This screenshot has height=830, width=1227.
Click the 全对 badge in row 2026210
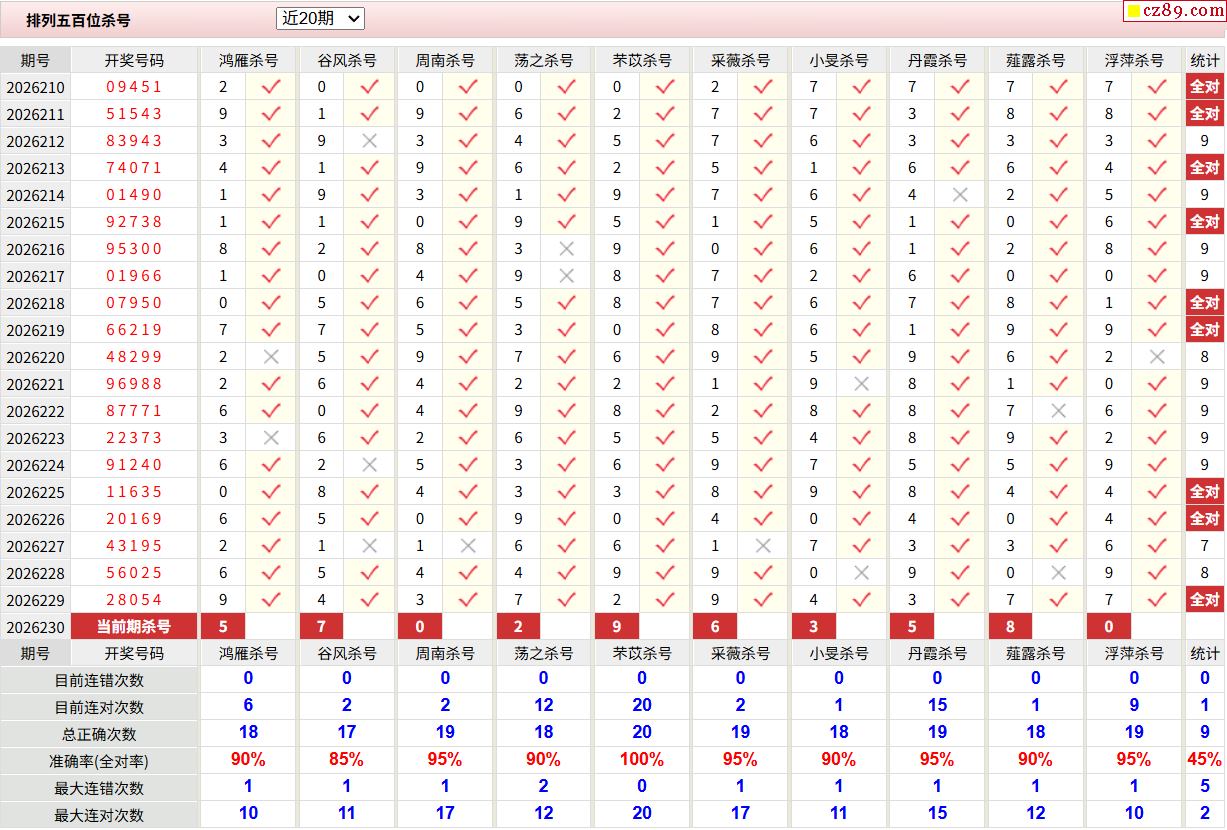pos(1205,87)
